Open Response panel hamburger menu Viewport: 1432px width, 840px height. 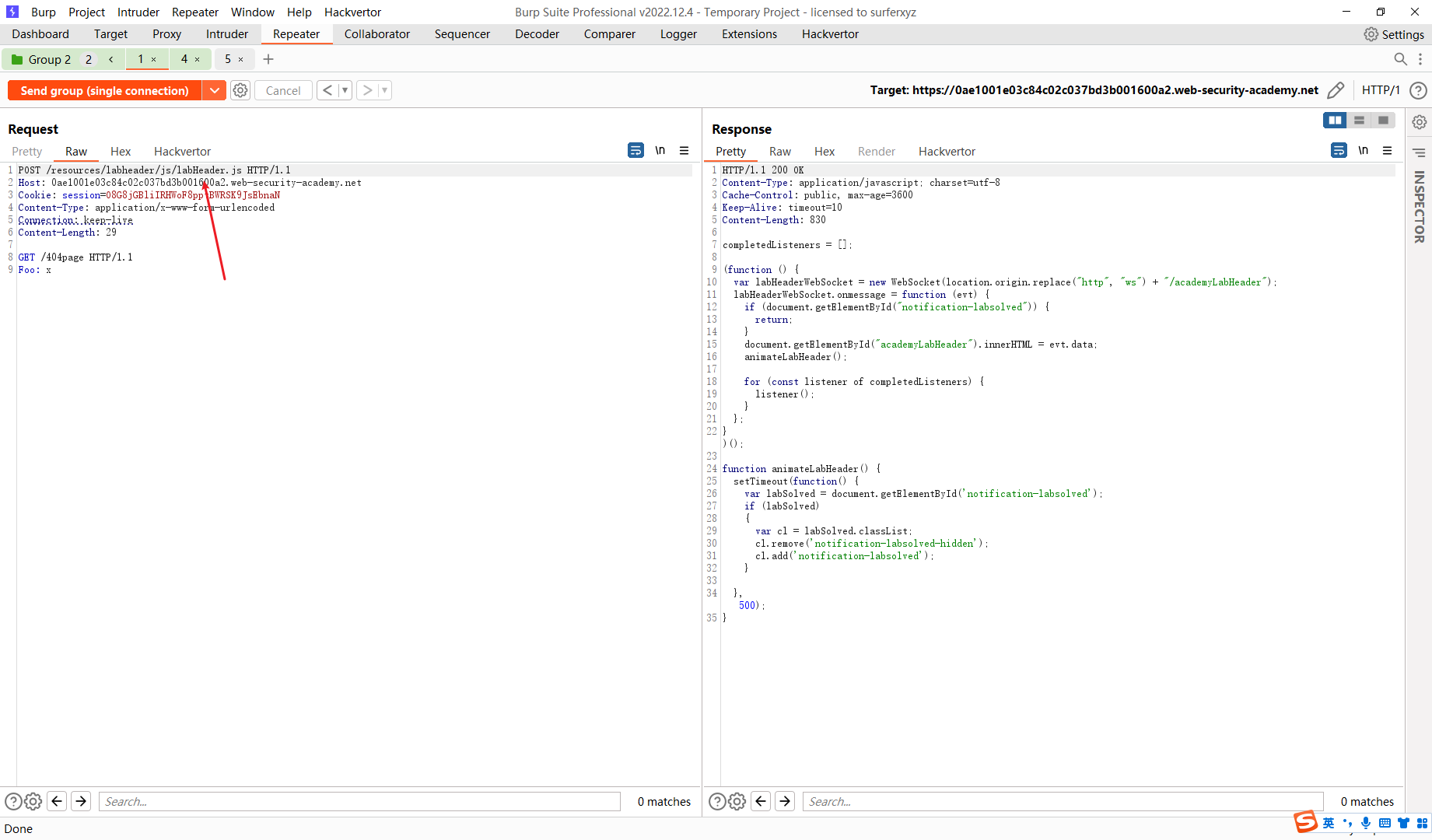(x=1387, y=150)
